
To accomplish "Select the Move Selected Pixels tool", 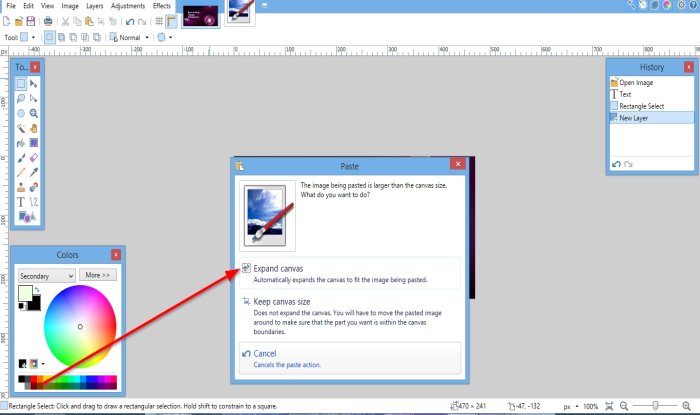I will coord(33,84).
